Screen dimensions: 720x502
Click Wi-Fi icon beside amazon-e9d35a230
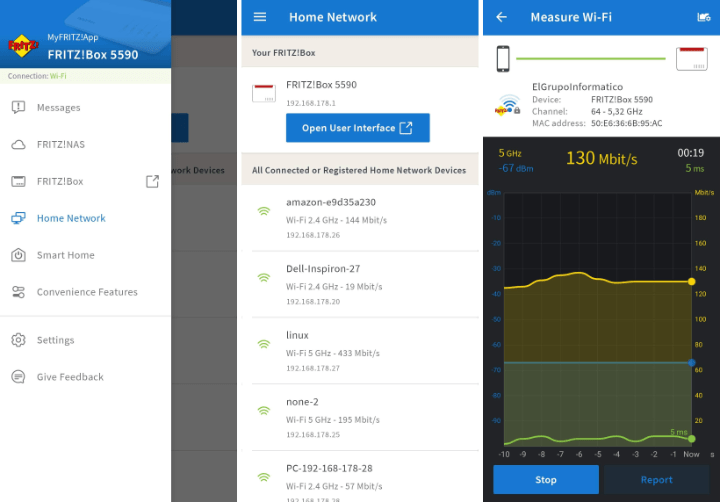pos(264,211)
